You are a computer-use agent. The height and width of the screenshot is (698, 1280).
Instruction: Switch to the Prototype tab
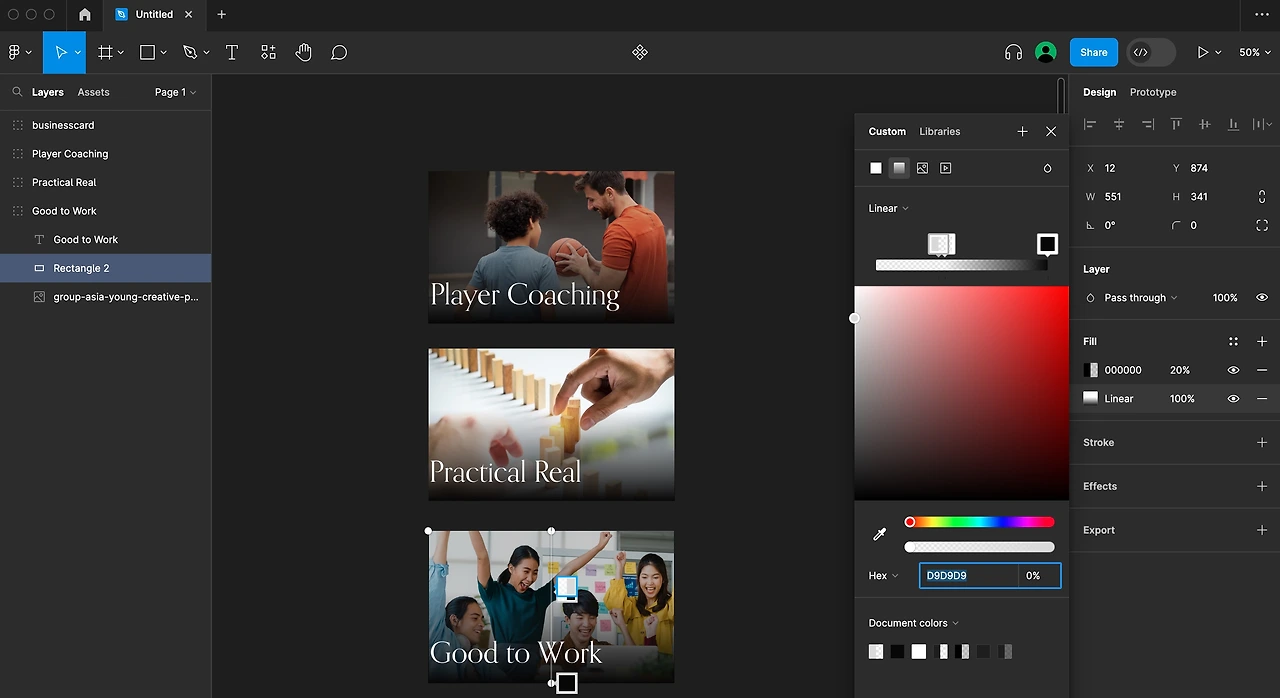[x=1153, y=92]
